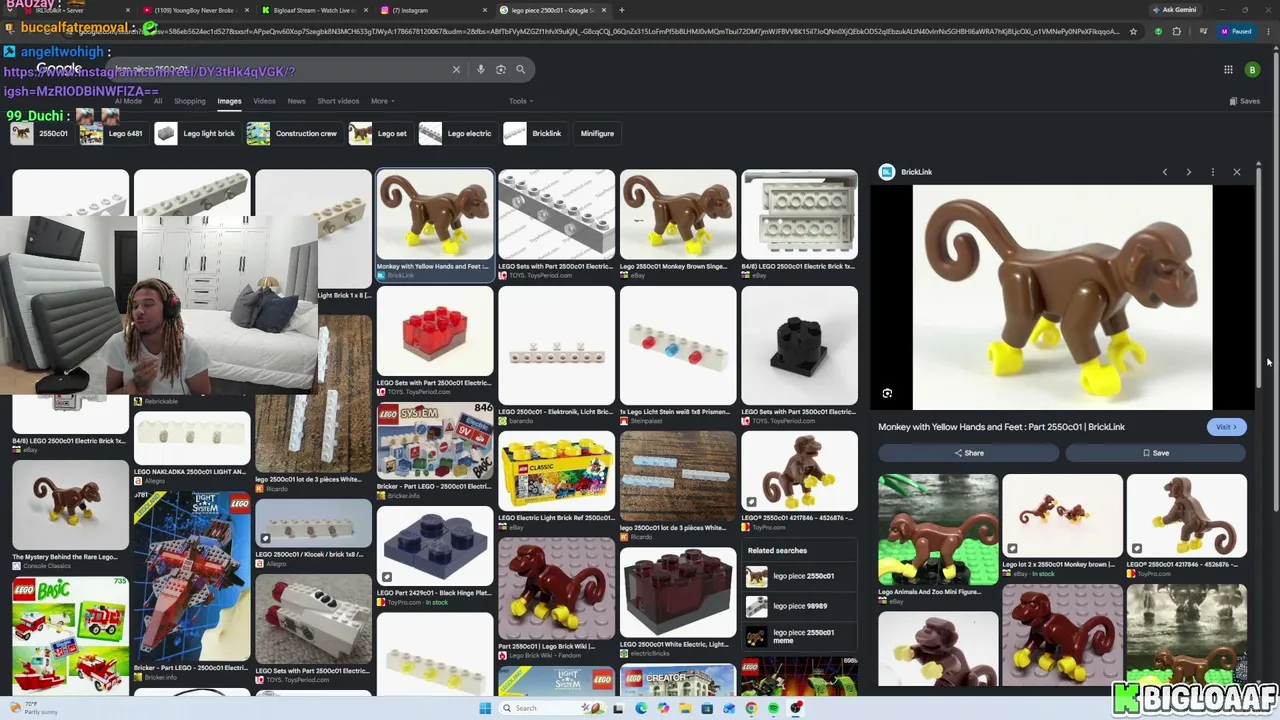Viewport: 1280px width, 720px height.
Task: Apply the Minifigure filter chip
Action: pos(597,133)
